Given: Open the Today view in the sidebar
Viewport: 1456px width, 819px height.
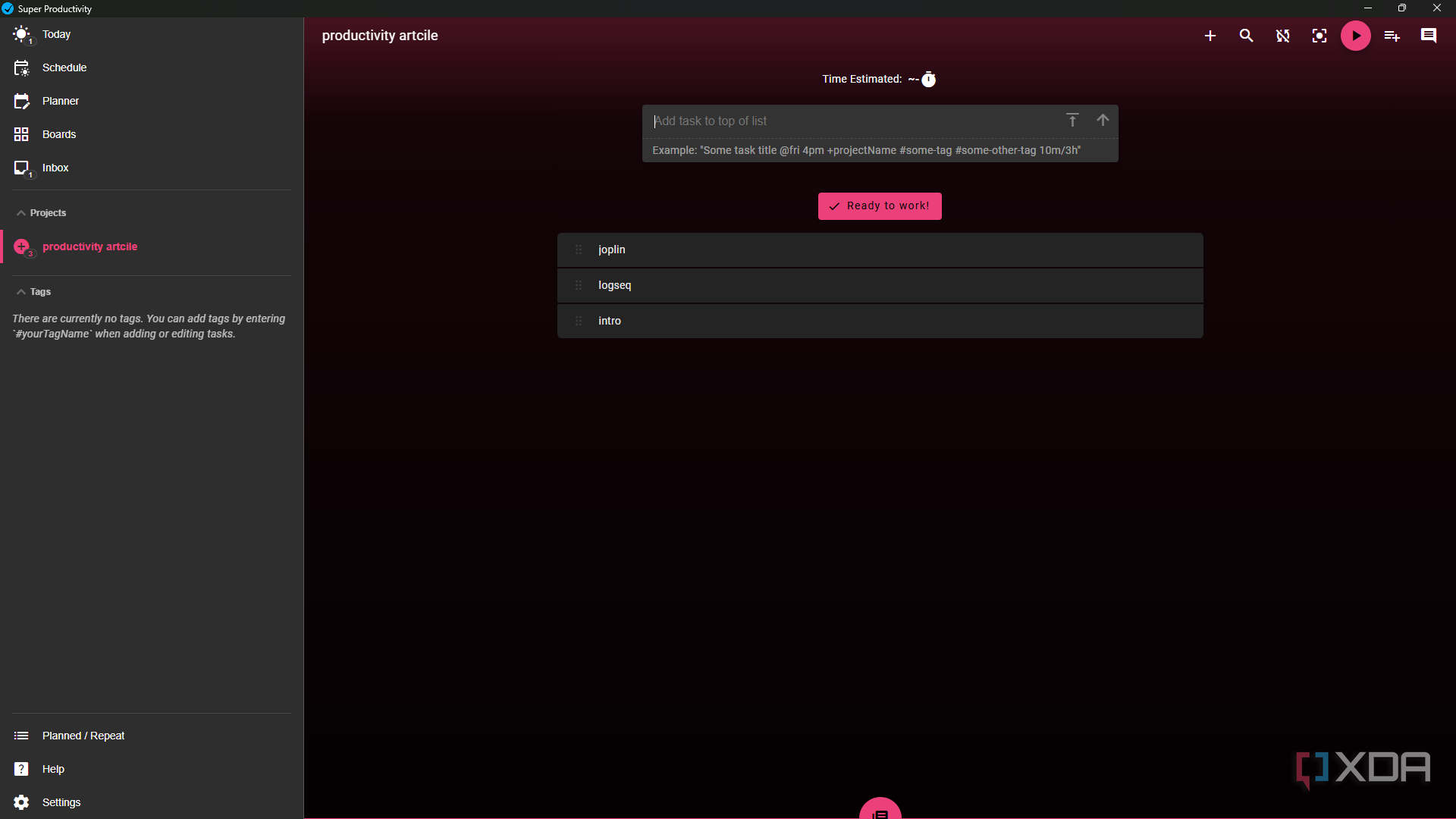Looking at the screenshot, I should 152,35.
